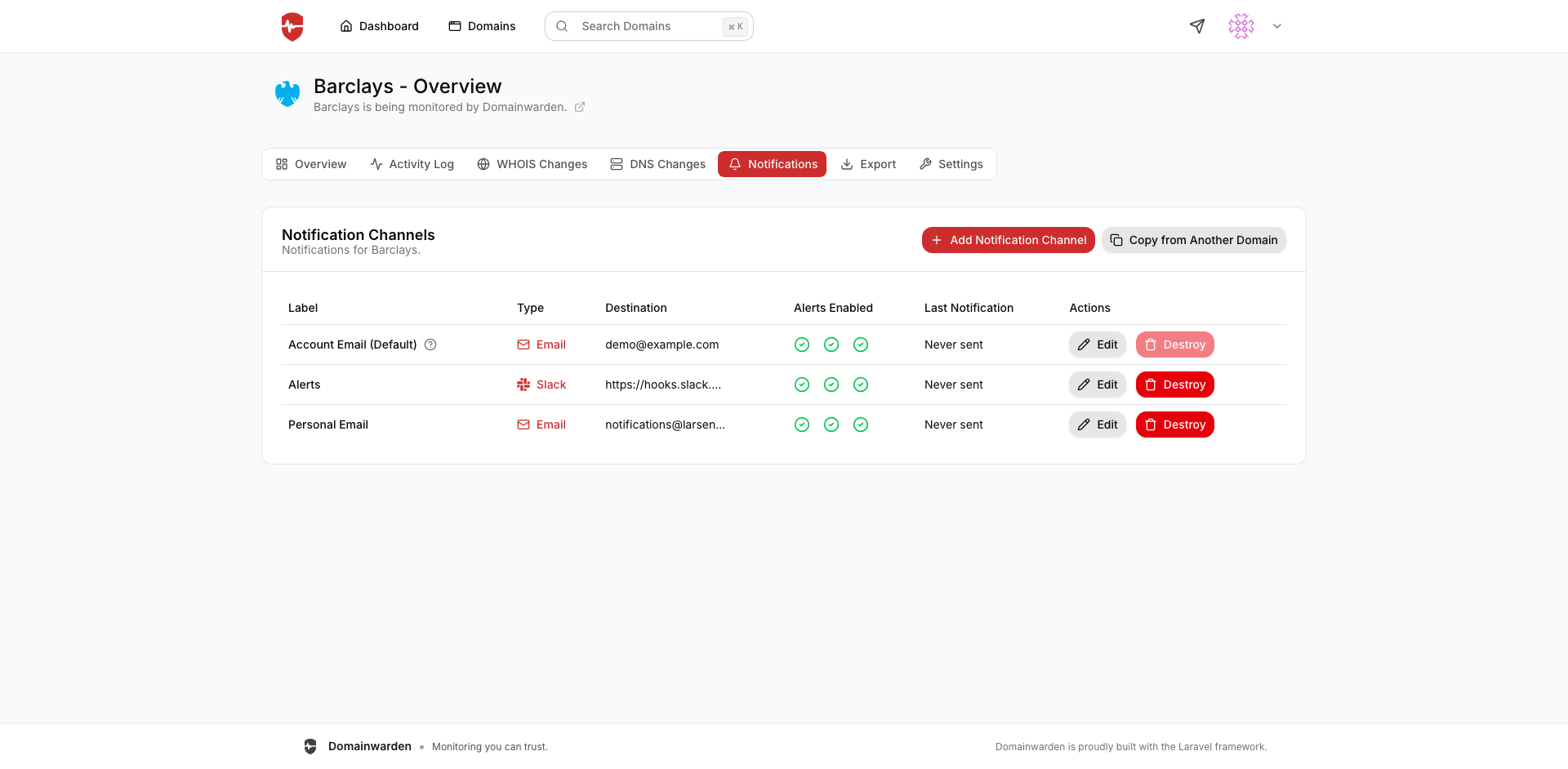The height and width of the screenshot is (769, 1568).
Task: Switch to the Activity Log tab
Action: tap(412, 164)
